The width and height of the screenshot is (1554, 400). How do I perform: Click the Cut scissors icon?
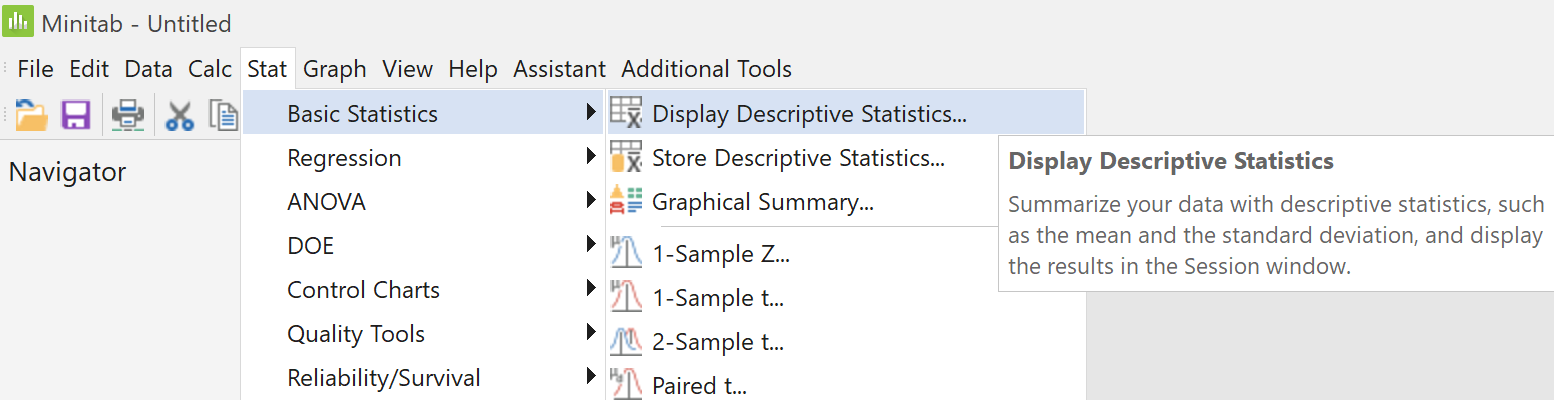pos(180,115)
